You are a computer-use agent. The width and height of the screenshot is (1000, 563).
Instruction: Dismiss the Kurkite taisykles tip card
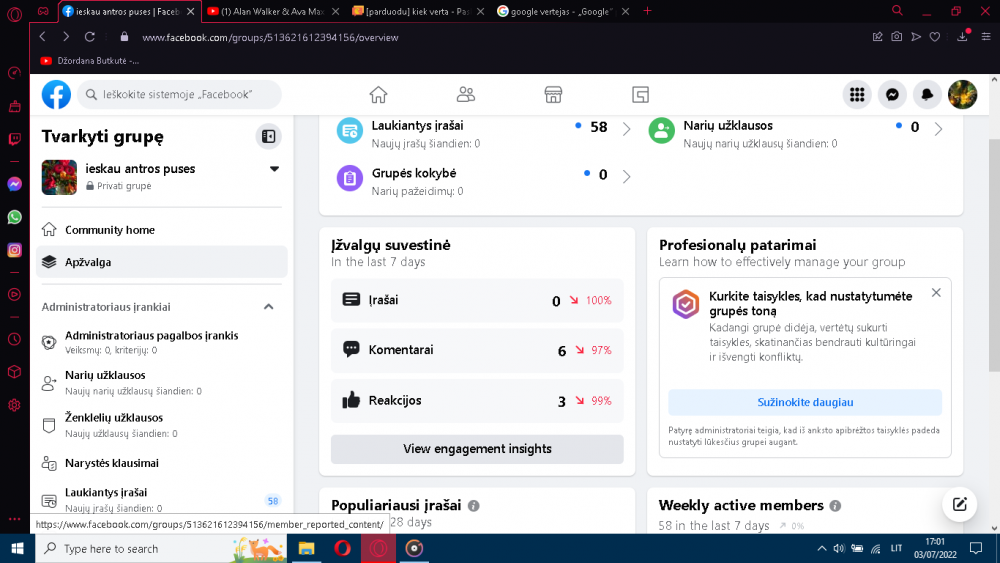coord(936,293)
